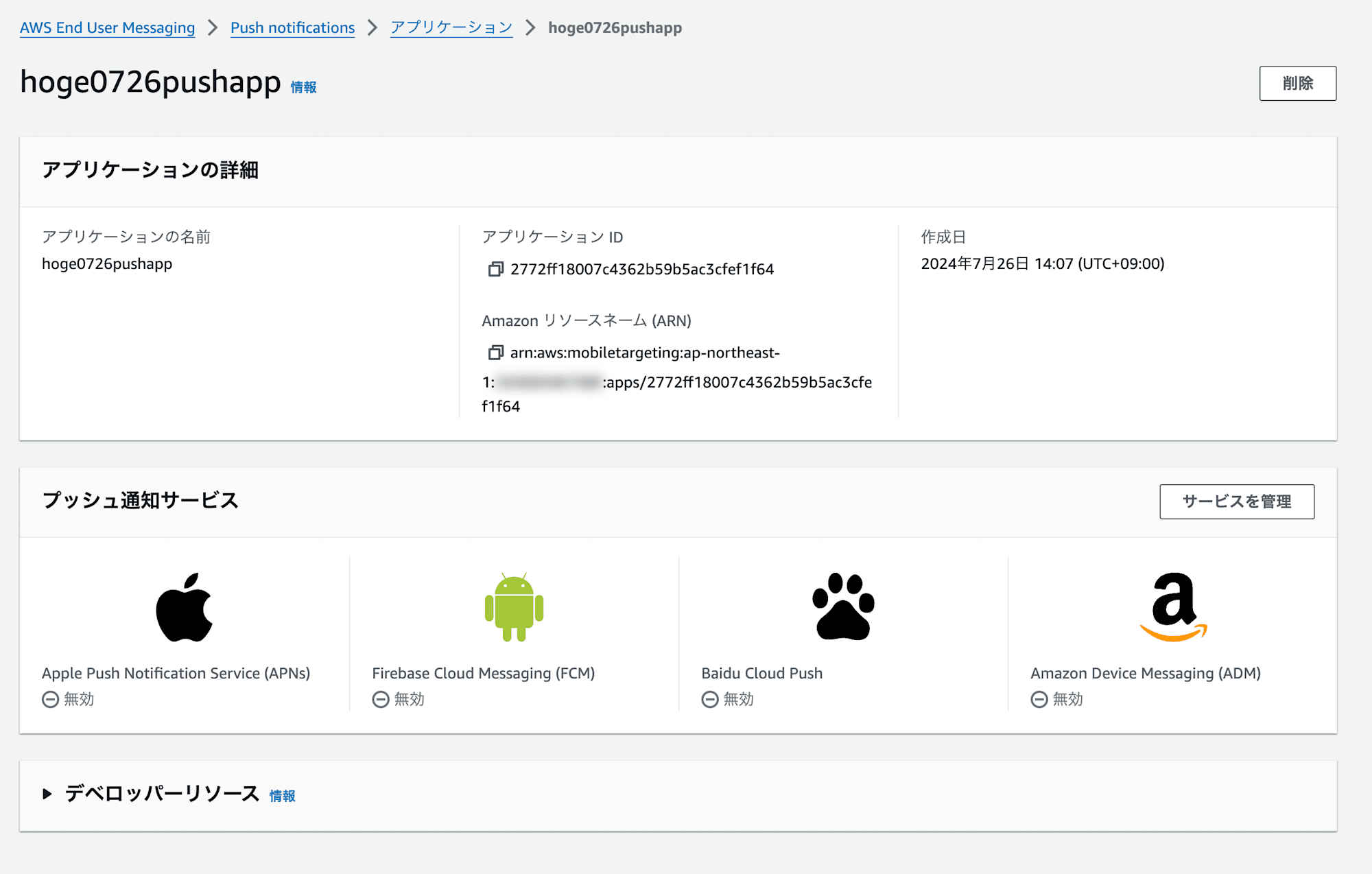Click disabled status icon under Baidu Cloud Push
Viewport: 1372px width, 874px height.
click(710, 699)
